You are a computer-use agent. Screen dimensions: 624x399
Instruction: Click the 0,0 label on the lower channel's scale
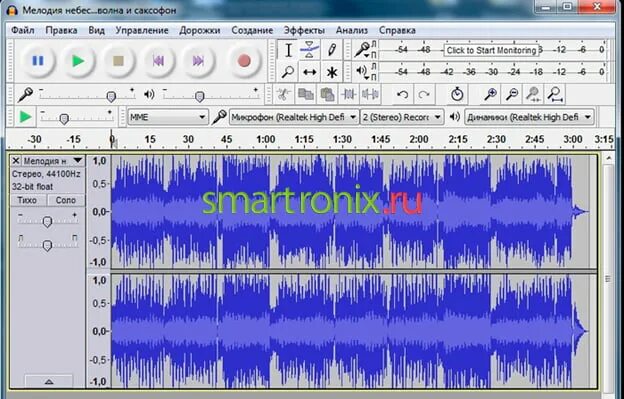click(x=99, y=331)
